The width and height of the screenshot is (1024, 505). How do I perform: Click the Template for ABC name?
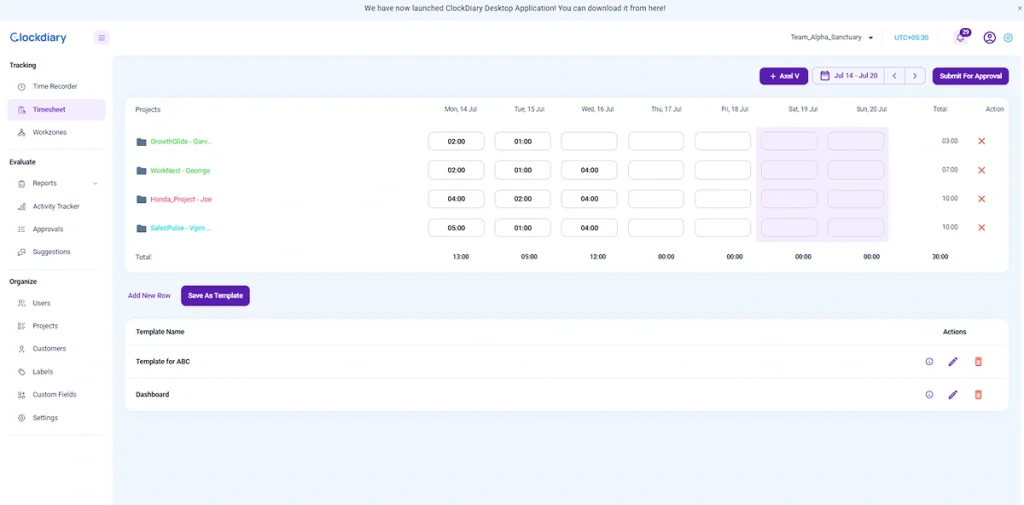(x=163, y=361)
